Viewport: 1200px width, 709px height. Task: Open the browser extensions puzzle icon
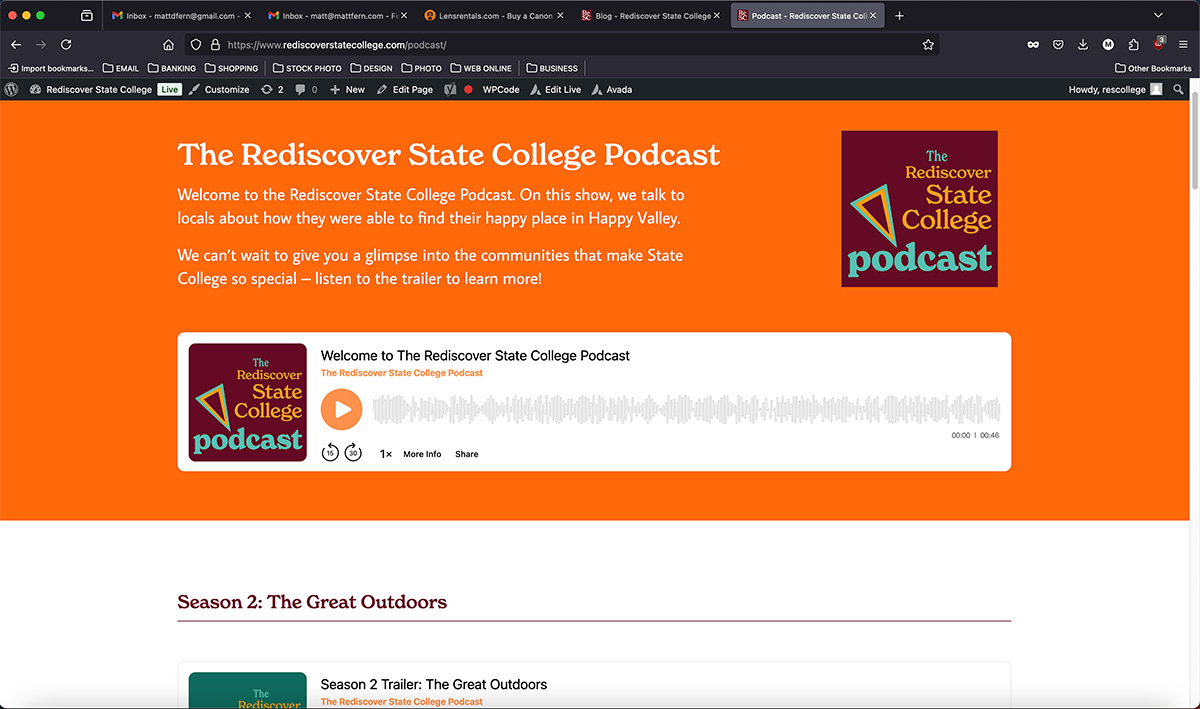click(x=1133, y=45)
